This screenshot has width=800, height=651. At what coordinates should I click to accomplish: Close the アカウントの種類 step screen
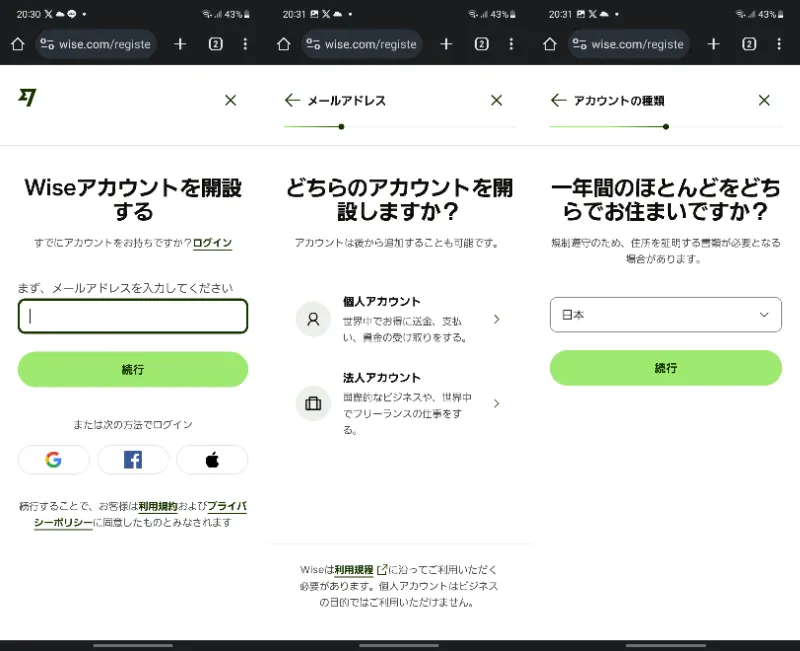(x=764, y=101)
